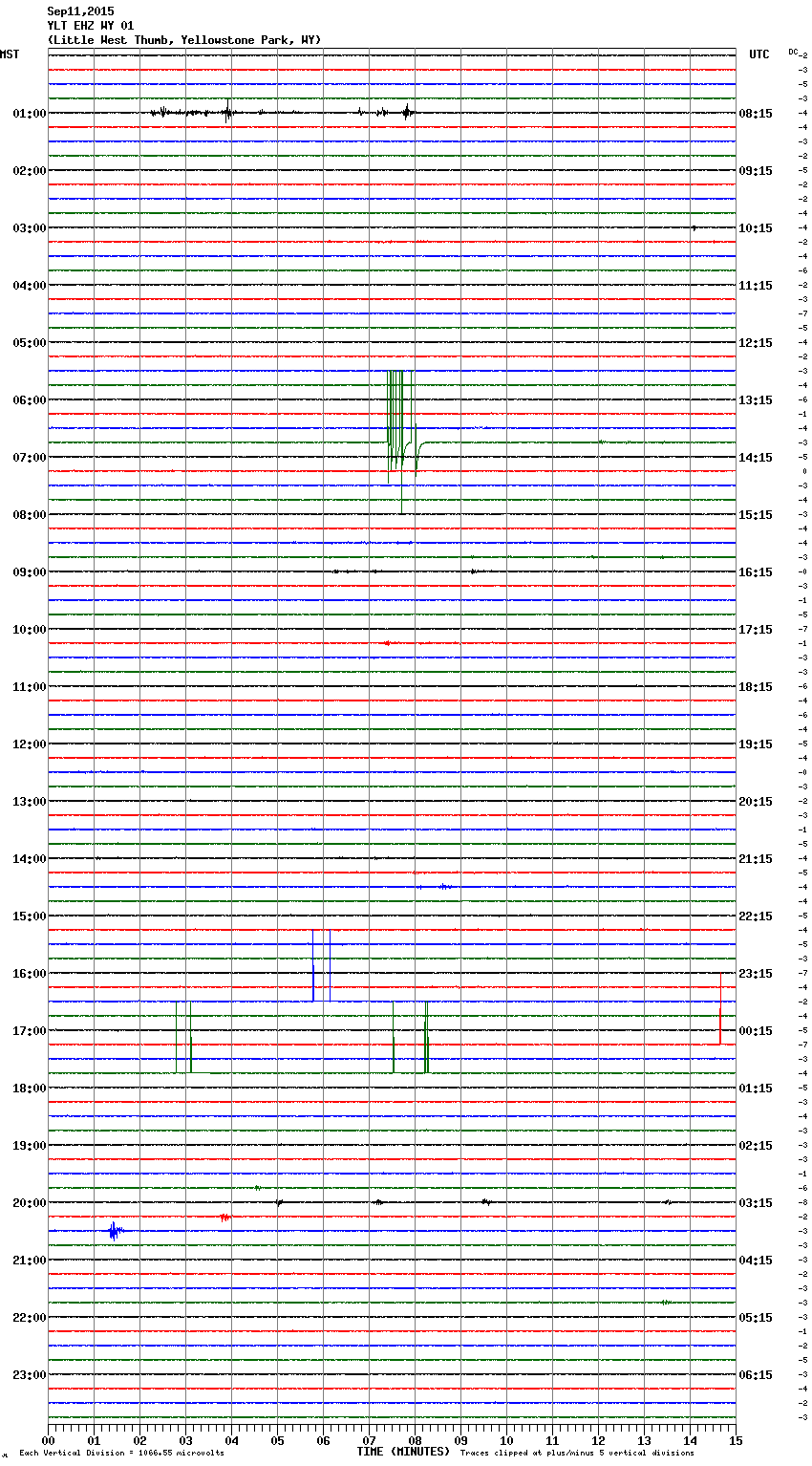Click the small red event on the 10:15 trace
The image size is (812, 1466).
click(x=386, y=643)
